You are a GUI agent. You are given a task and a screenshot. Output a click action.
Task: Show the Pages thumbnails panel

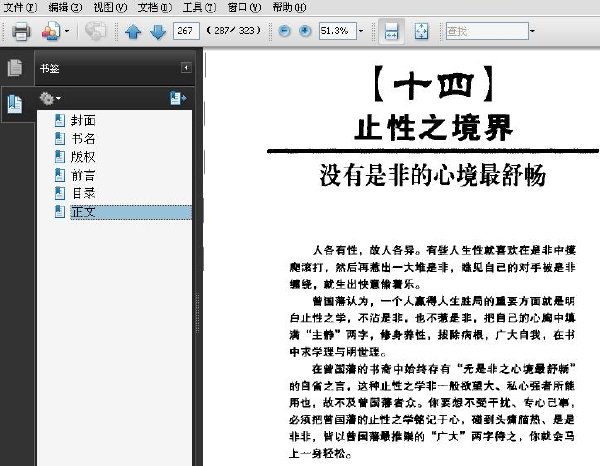coord(15,68)
